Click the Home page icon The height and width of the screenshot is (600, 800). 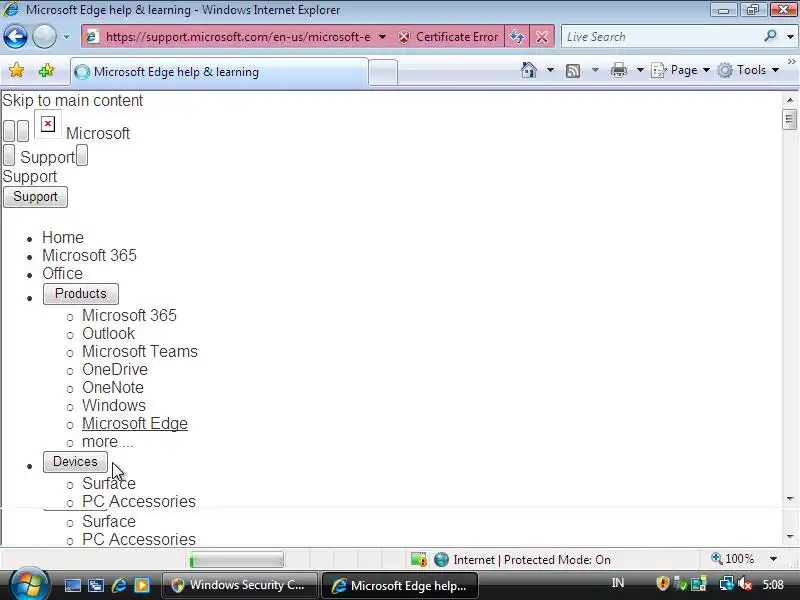pos(529,70)
